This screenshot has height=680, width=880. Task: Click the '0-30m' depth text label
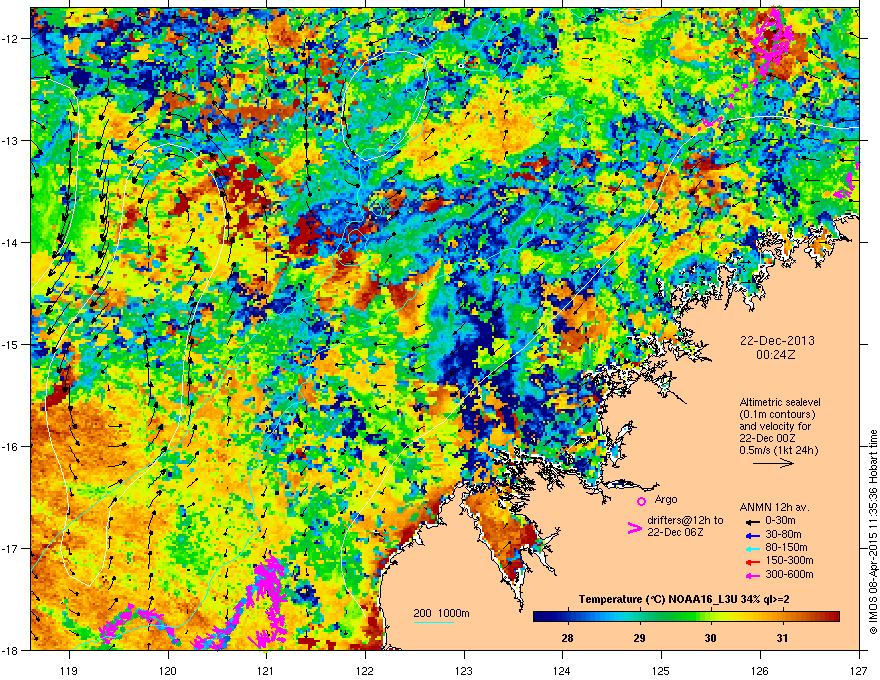click(x=781, y=521)
